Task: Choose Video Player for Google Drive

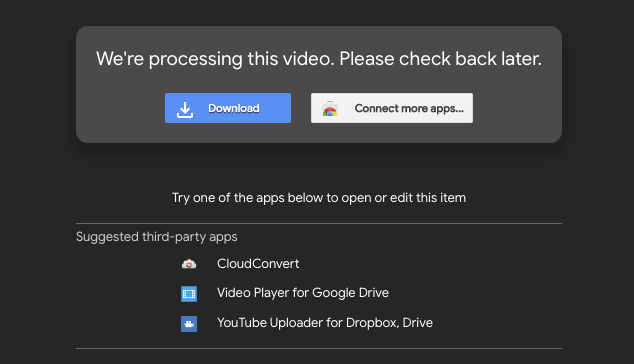Action: click(303, 293)
